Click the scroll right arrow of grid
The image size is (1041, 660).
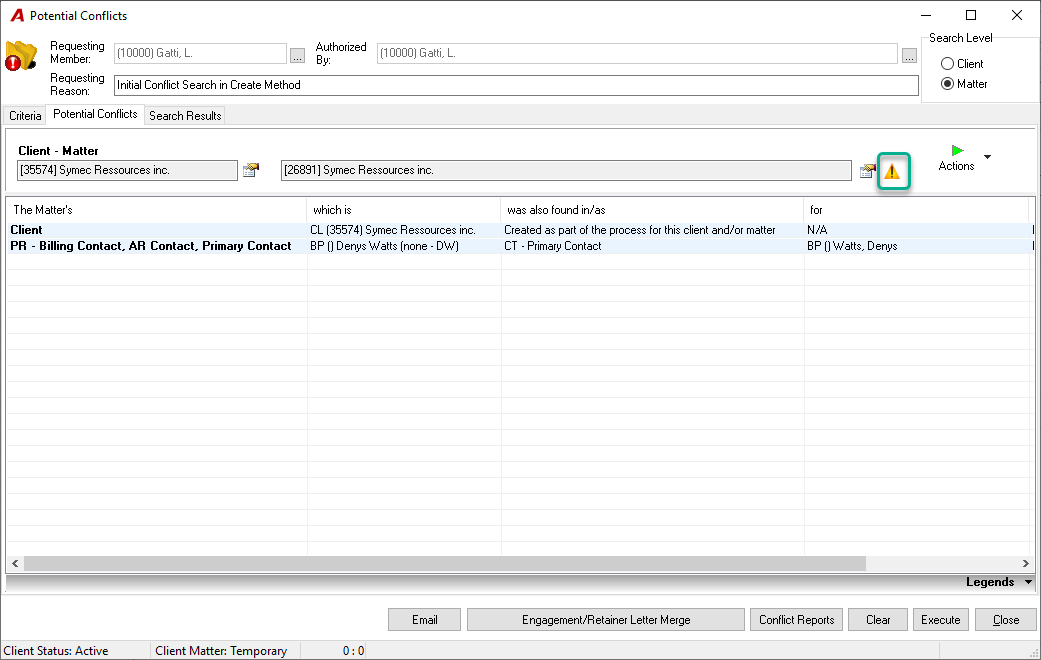(1026, 564)
